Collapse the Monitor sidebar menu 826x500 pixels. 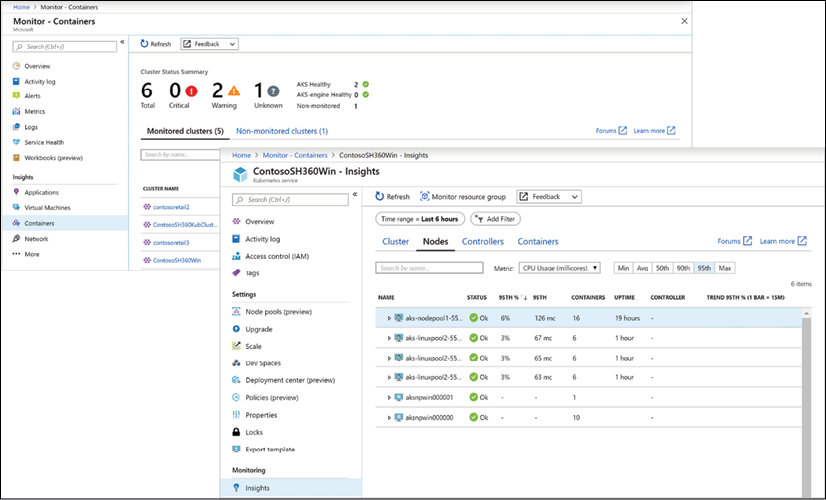[x=122, y=42]
